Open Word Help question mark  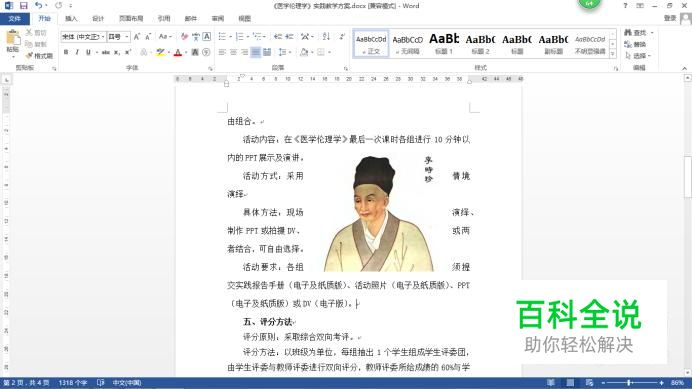[x=625, y=6]
